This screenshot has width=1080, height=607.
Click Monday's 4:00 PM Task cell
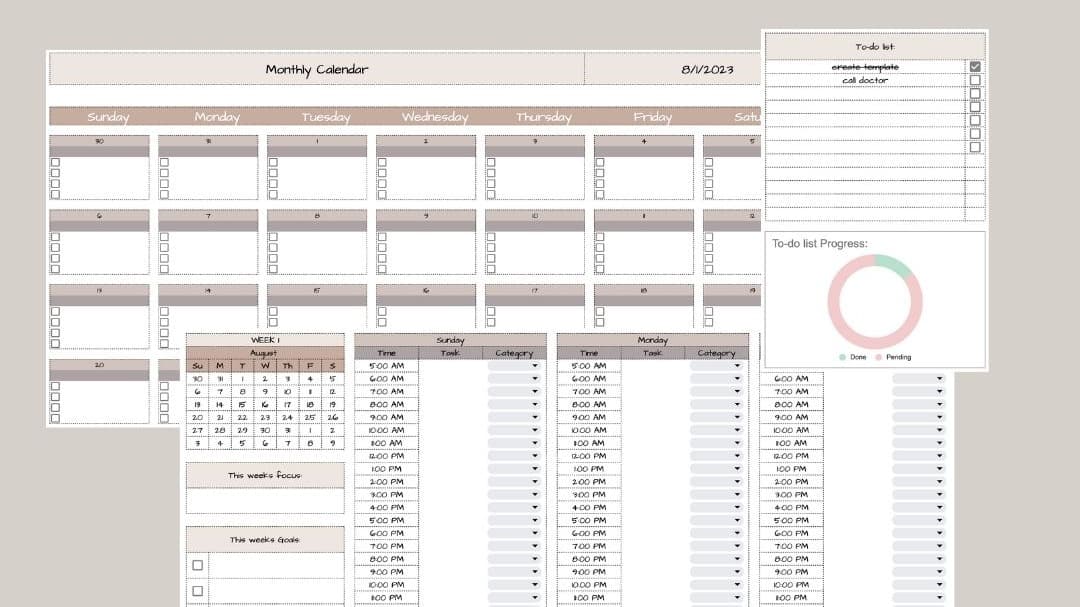pyautogui.click(x=652, y=508)
